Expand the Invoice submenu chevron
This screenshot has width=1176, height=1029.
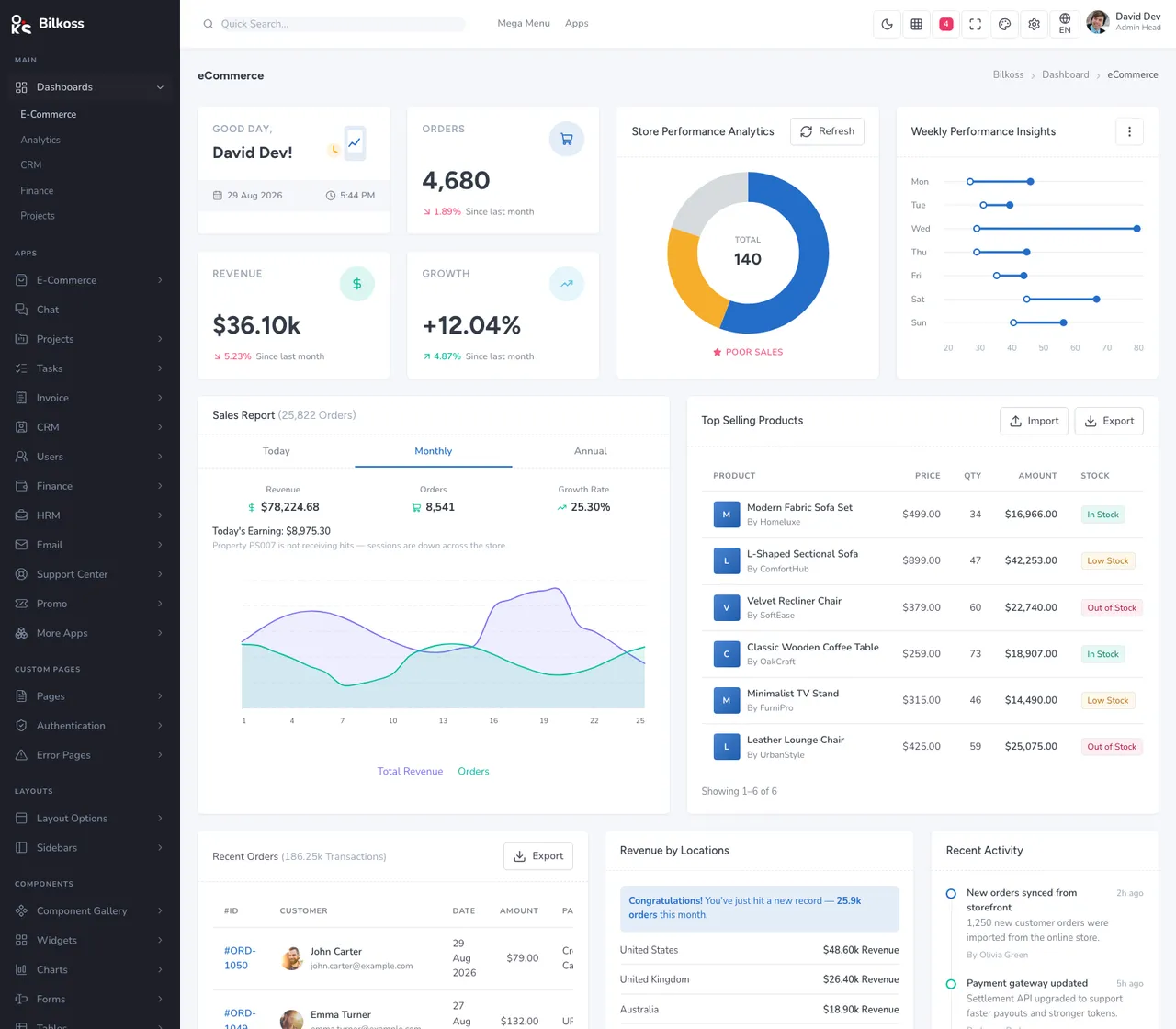click(160, 398)
